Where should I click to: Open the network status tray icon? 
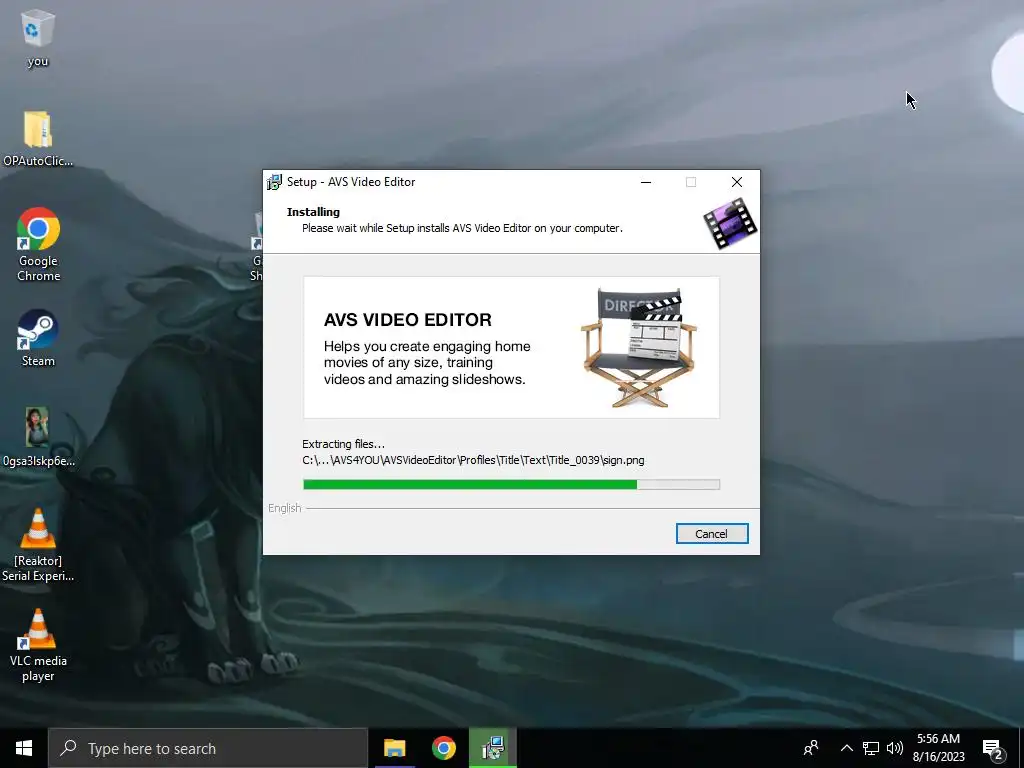[871, 748]
